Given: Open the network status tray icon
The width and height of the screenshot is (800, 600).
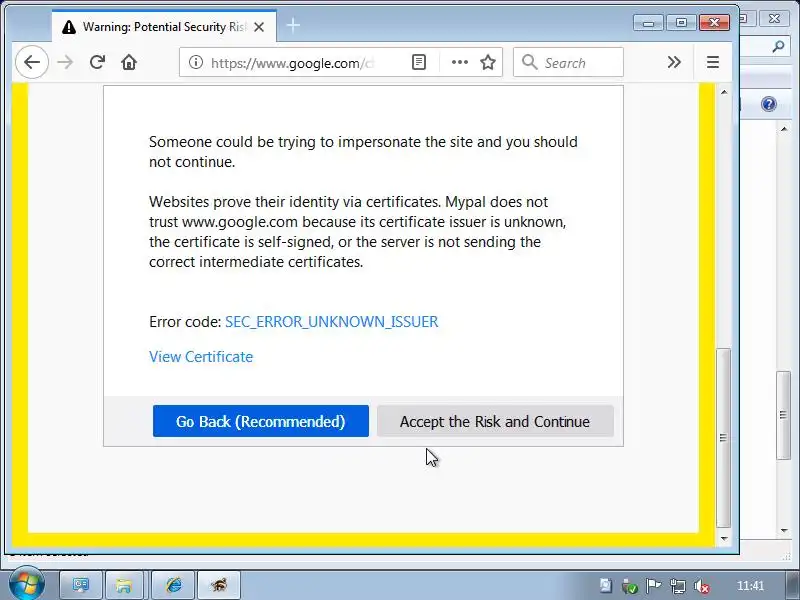Looking at the screenshot, I should point(678,586).
